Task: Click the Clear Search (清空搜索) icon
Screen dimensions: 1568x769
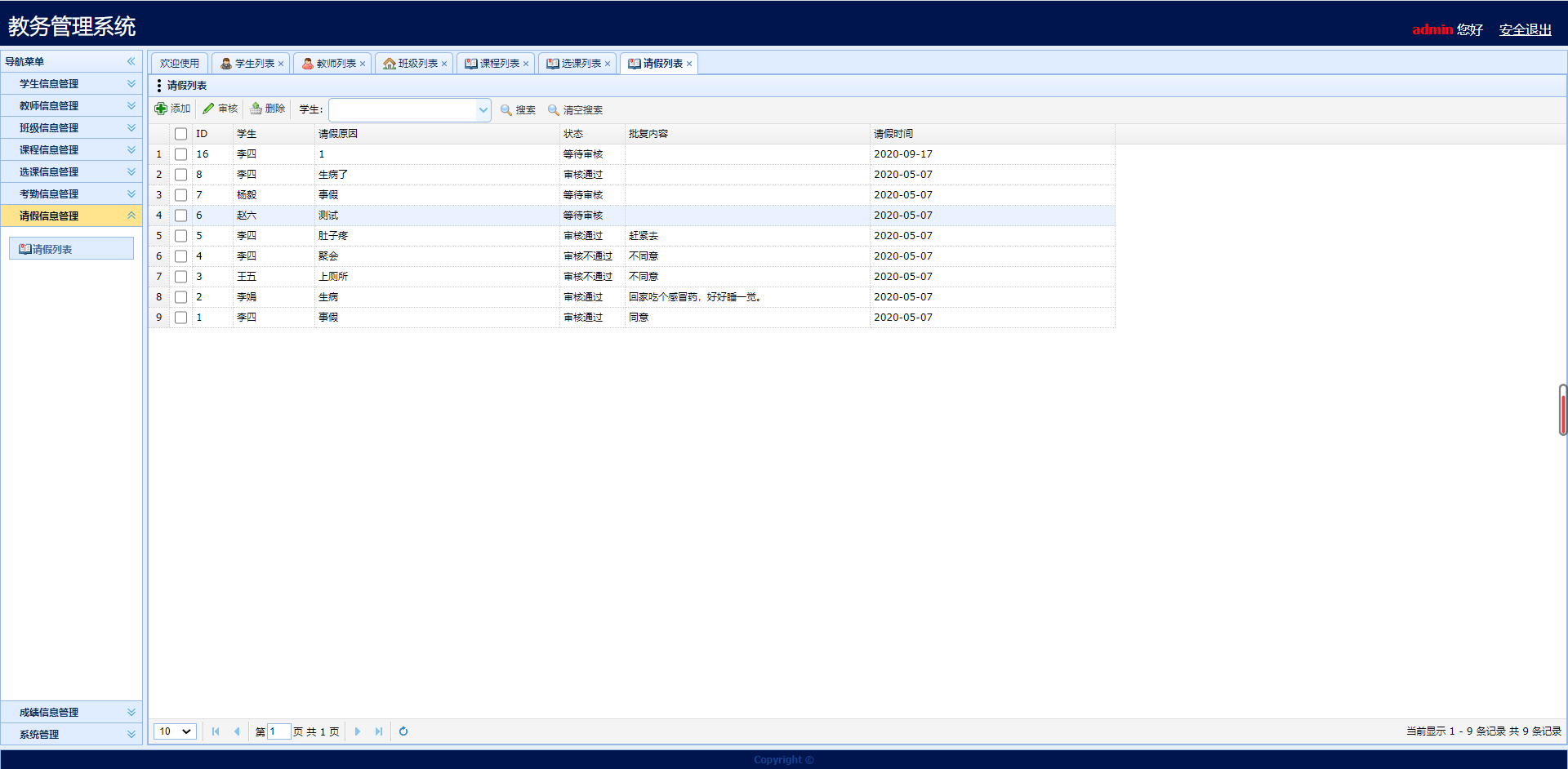Action: tap(554, 110)
